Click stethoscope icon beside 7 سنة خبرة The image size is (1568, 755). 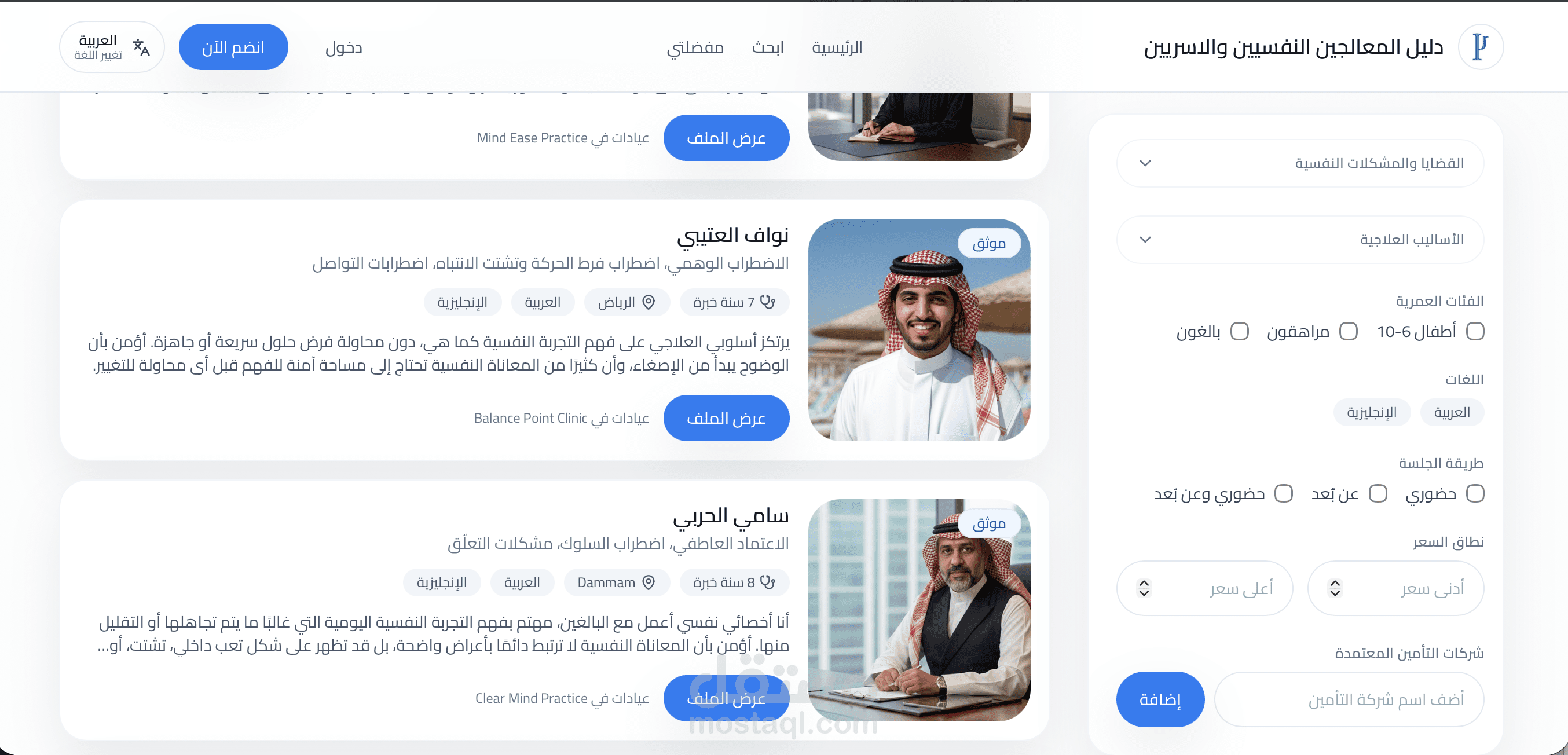(x=768, y=302)
